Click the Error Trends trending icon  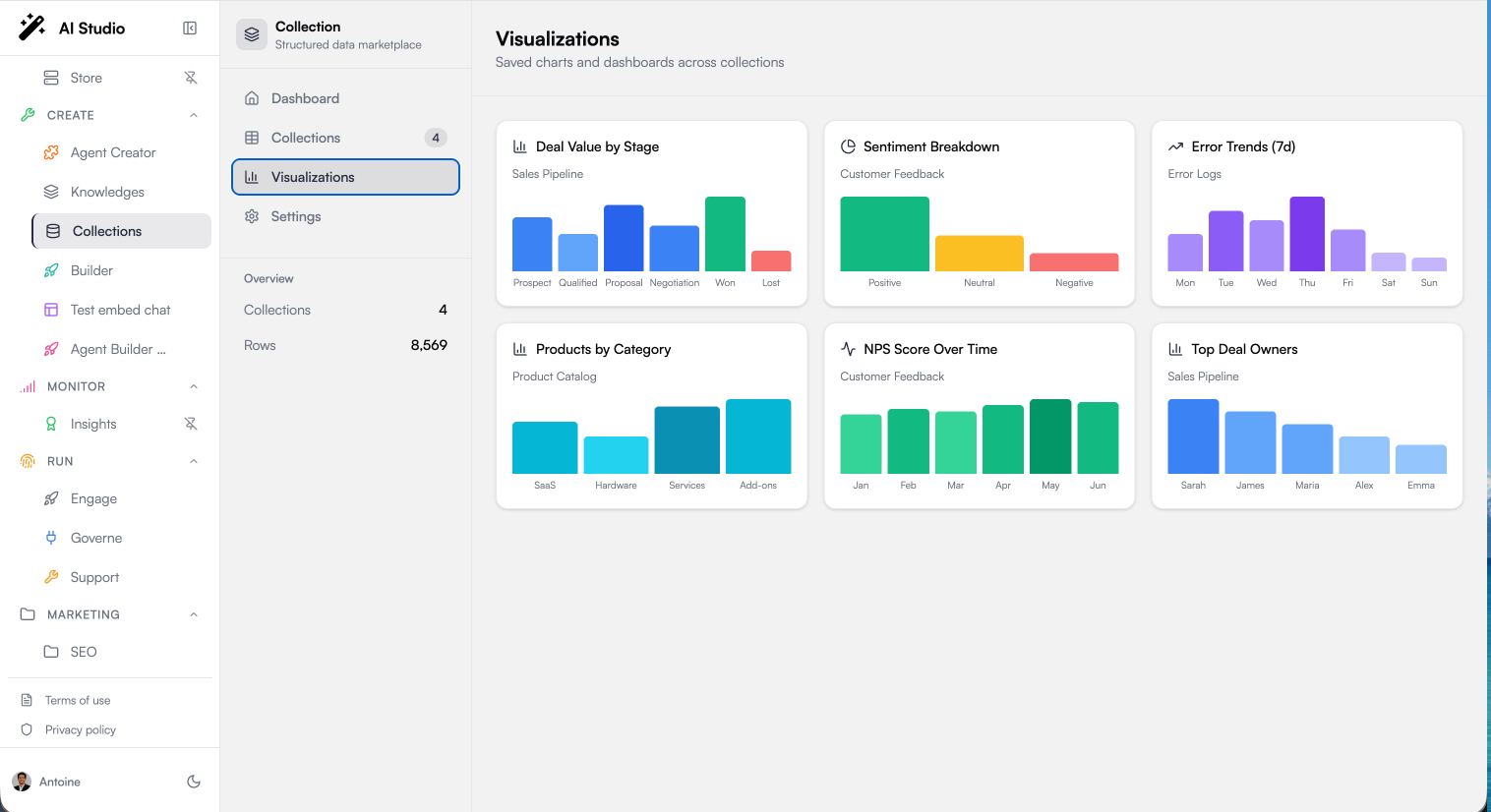click(x=1175, y=146)
